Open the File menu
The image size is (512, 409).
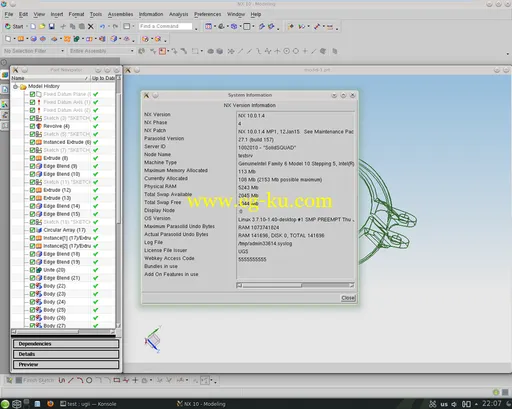click(x=9, y=14)
